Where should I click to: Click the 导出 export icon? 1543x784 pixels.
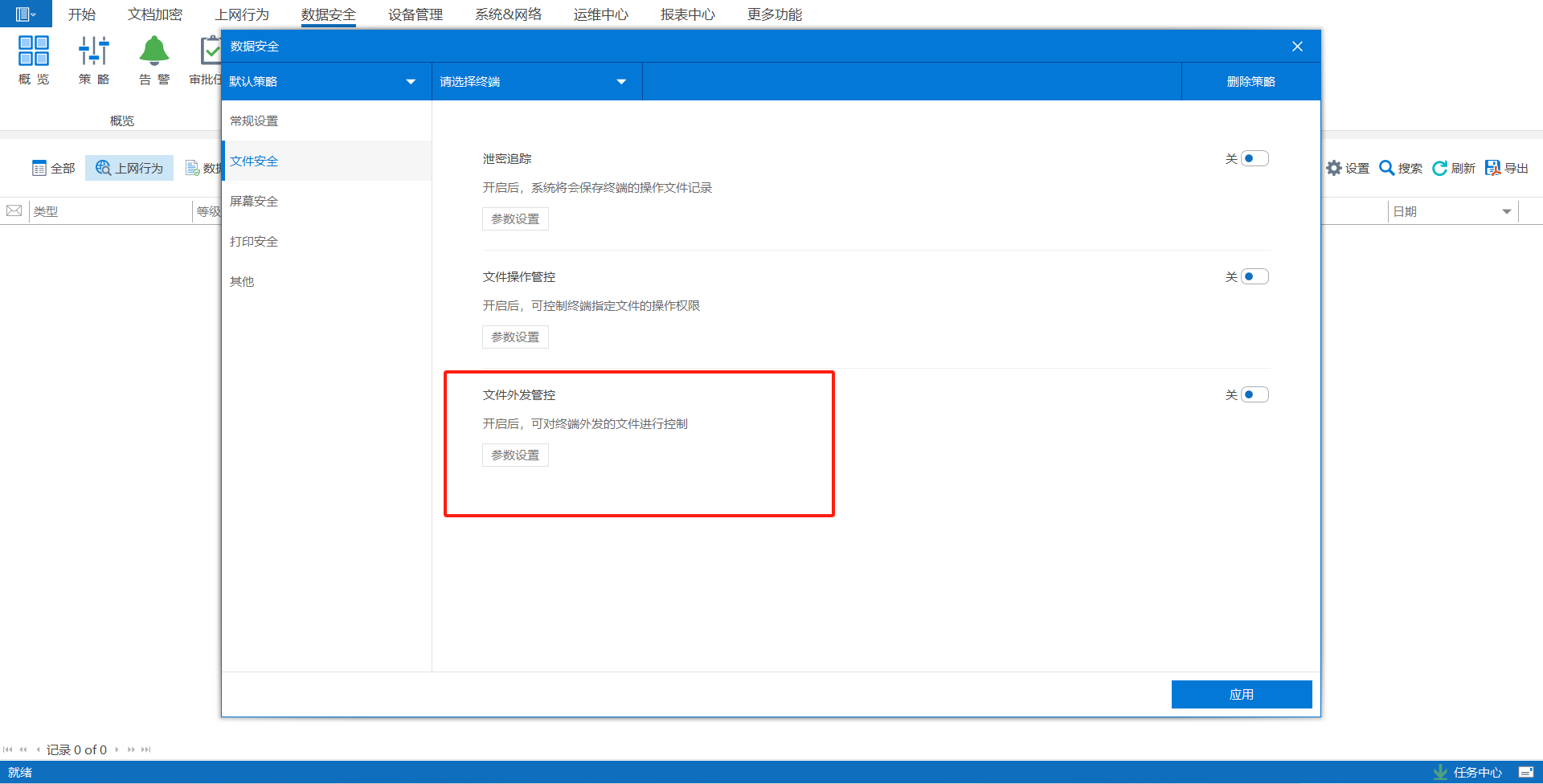[x=1493, y=168]
